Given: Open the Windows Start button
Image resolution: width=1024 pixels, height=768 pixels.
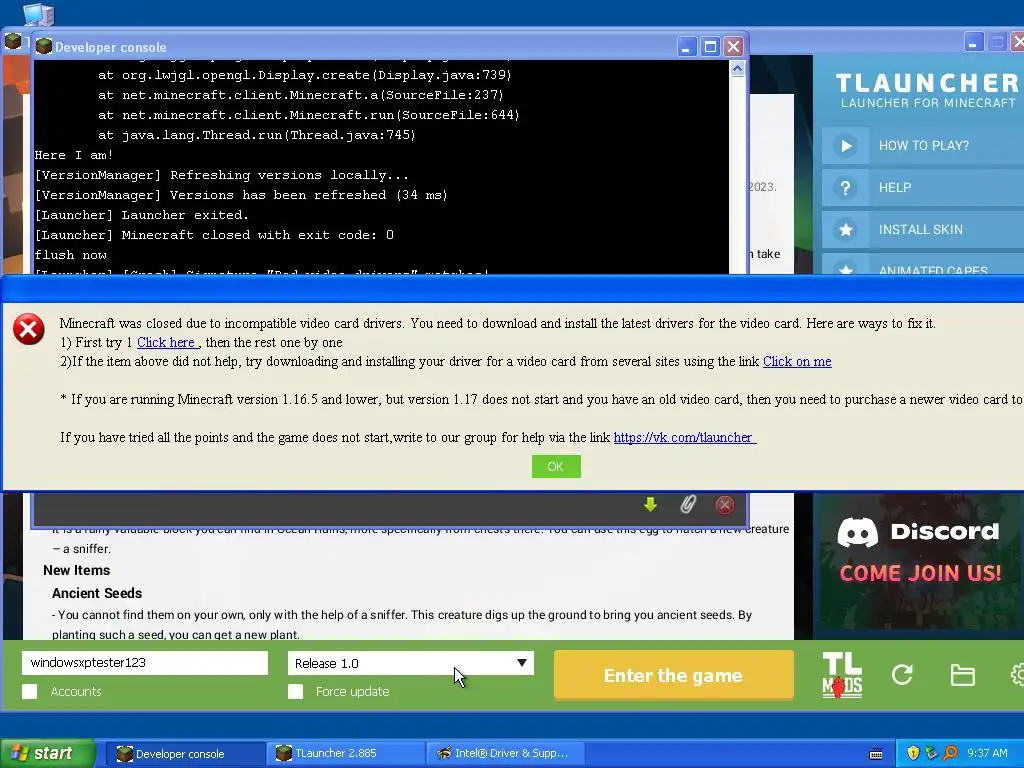Looking at the screenshot, I should [x=48, y=753].
